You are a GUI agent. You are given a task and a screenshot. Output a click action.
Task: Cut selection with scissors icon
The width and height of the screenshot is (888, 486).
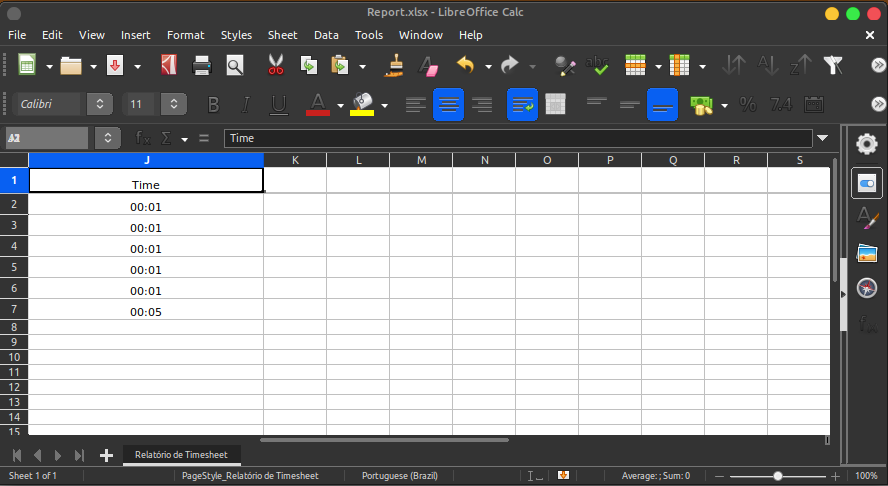276,66
